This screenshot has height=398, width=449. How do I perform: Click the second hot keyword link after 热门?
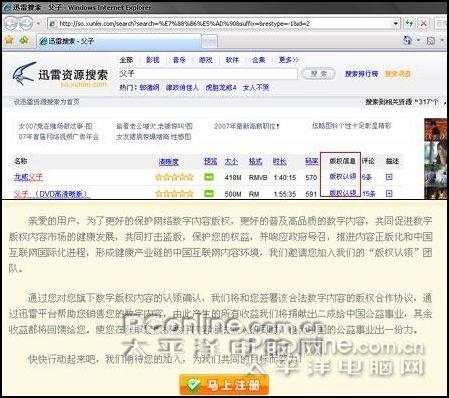click(182, 88)
